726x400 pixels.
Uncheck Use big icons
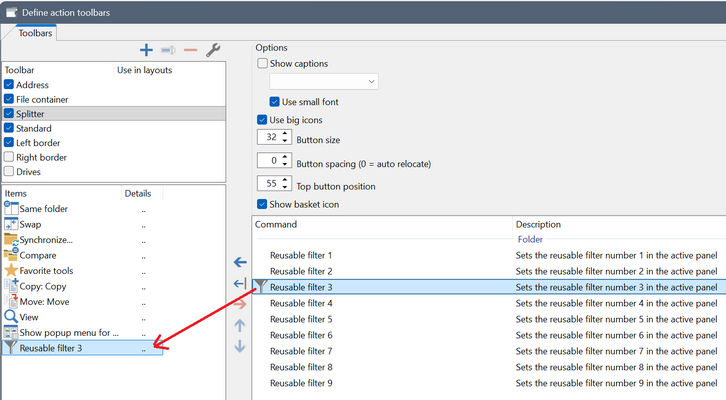[263, 120]
